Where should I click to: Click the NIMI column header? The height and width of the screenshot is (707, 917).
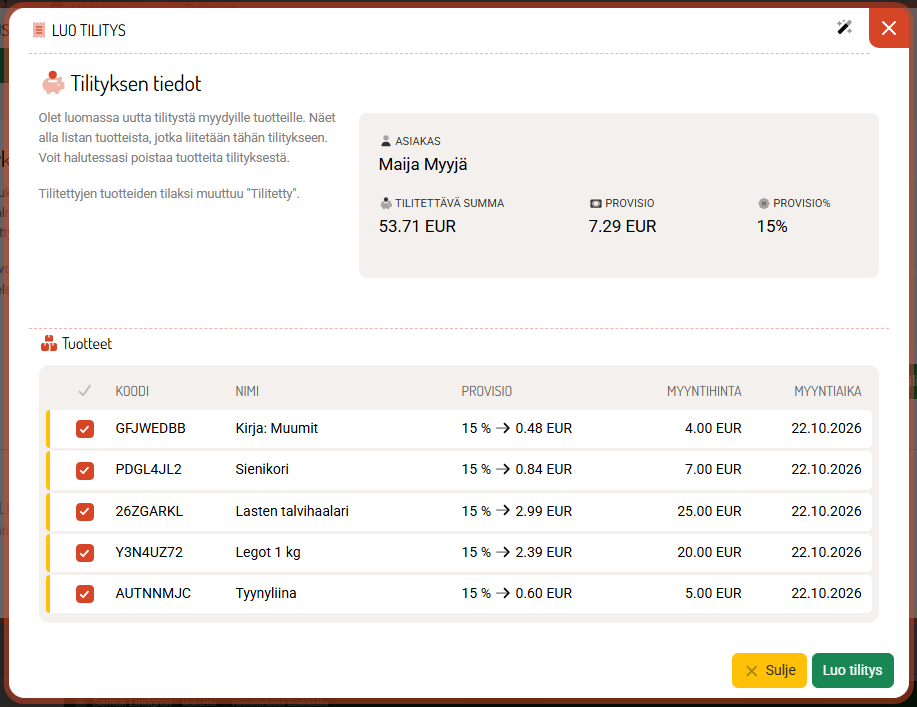tap(247, 391)
